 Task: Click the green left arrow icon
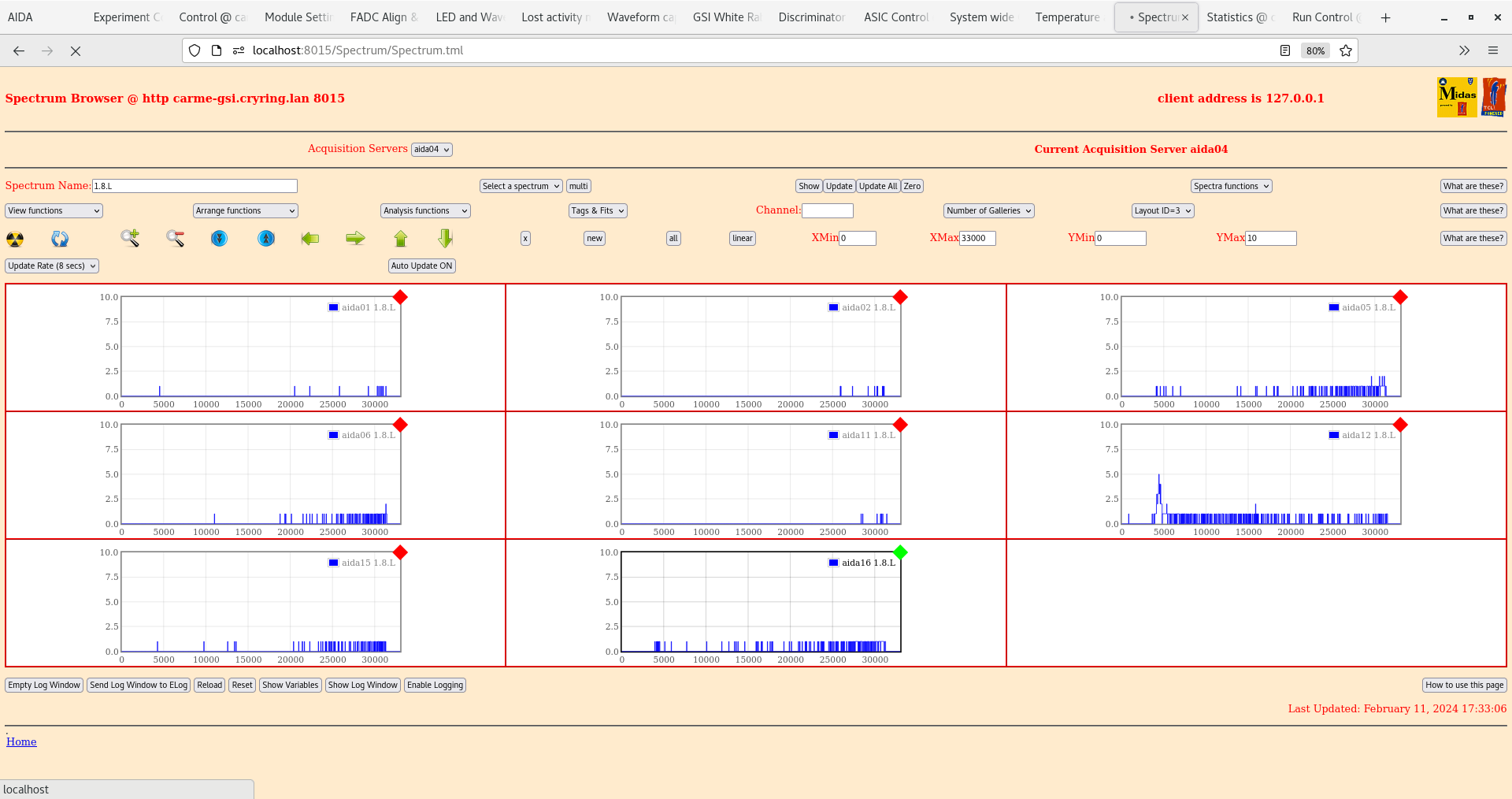pos(310,238)
